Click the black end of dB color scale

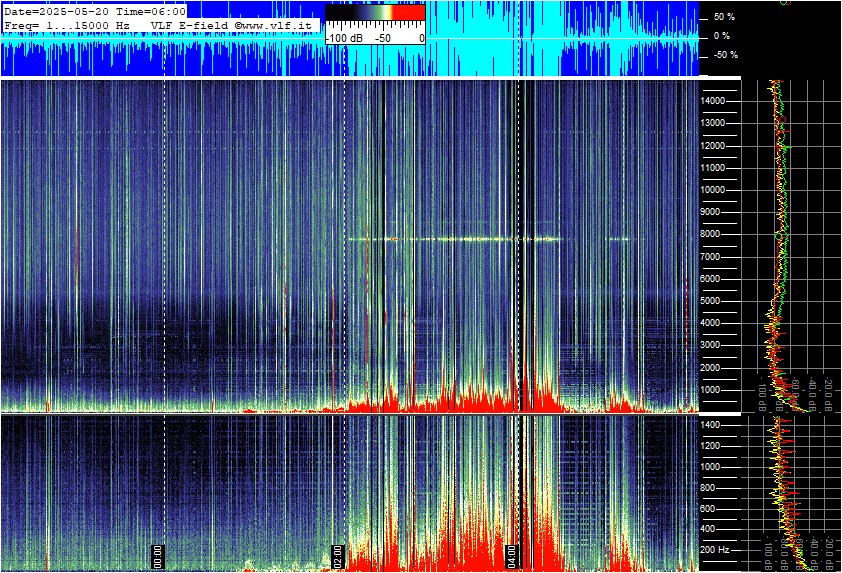click(339, 13)
